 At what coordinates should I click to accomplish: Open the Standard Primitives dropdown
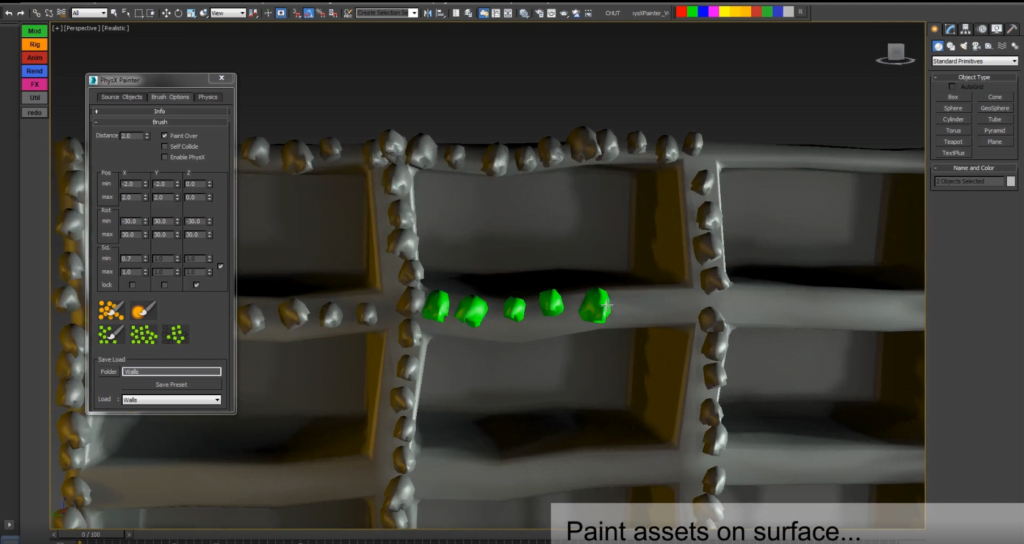pyautogui.click(x=974, y=61)
